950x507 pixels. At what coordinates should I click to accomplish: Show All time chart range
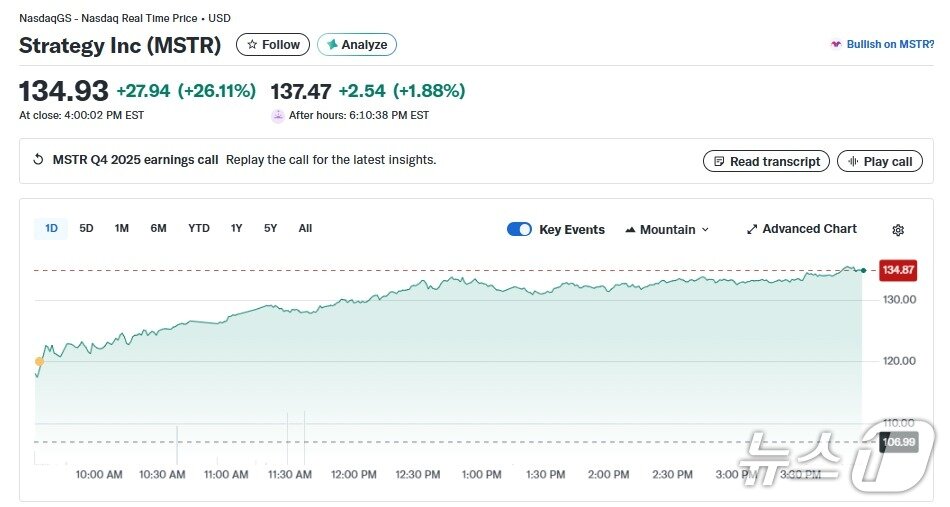[305, 228]
